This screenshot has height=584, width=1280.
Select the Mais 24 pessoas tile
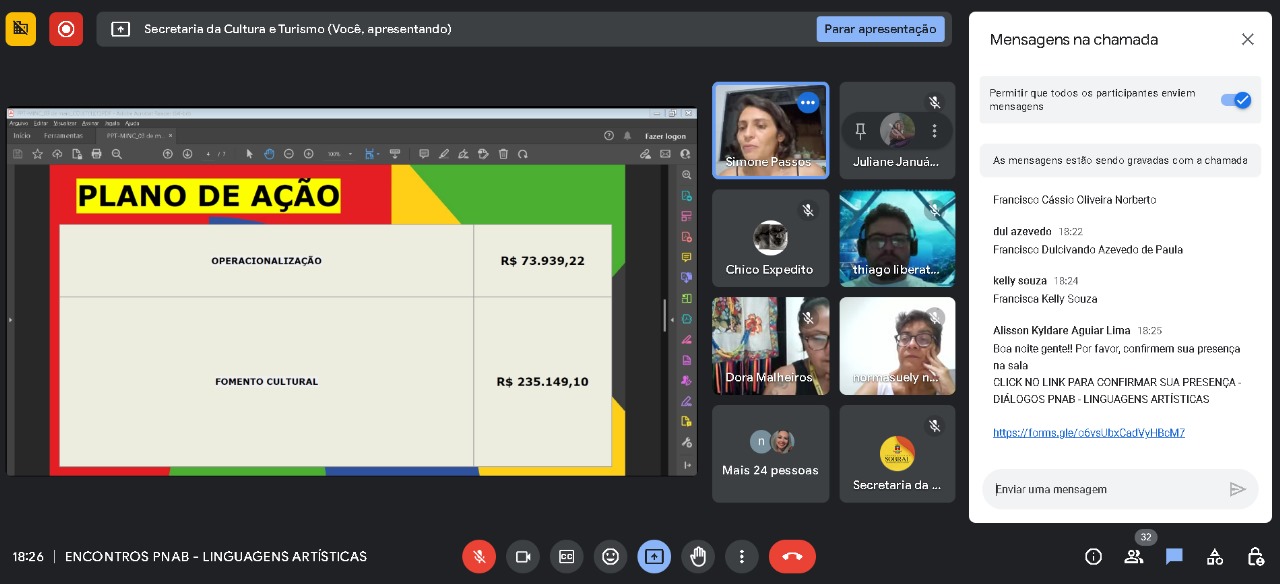tap(770, 454)
